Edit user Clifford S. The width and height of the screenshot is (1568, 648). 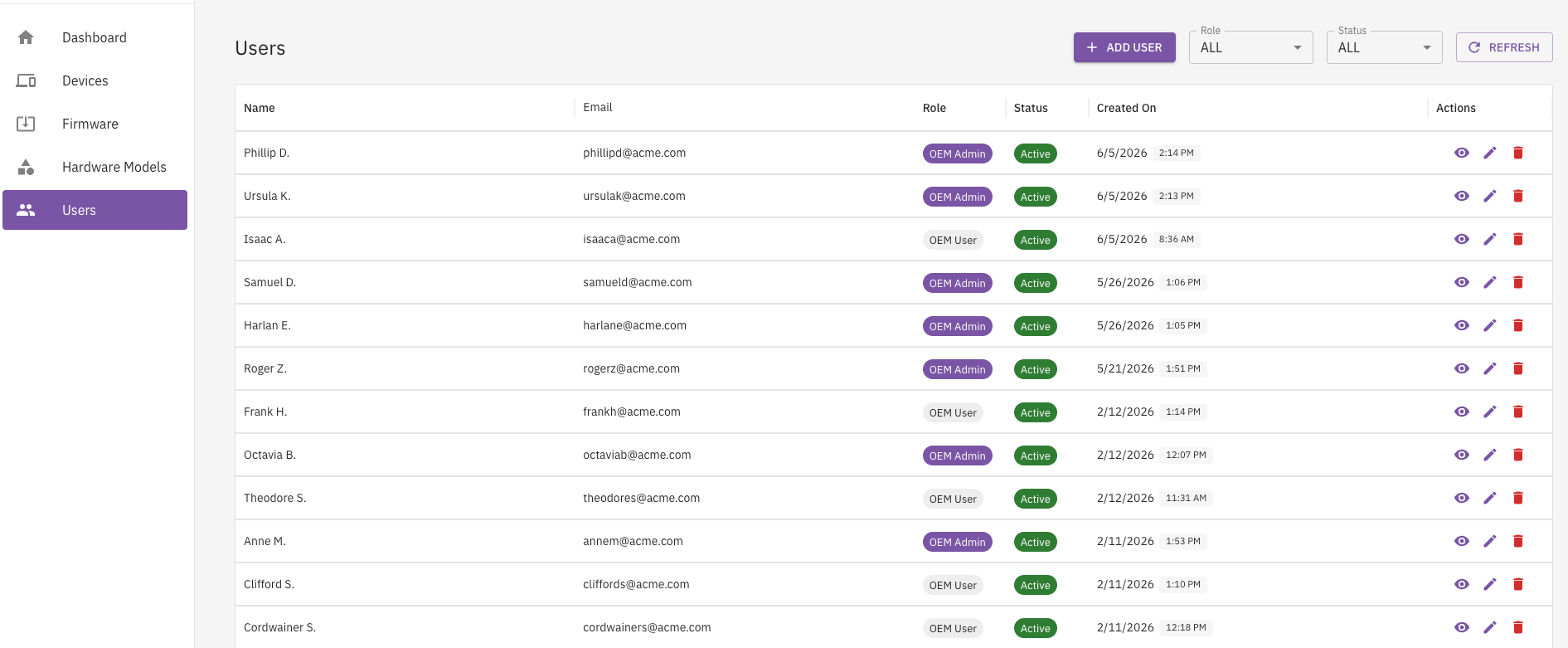(x=1490, y=584)
